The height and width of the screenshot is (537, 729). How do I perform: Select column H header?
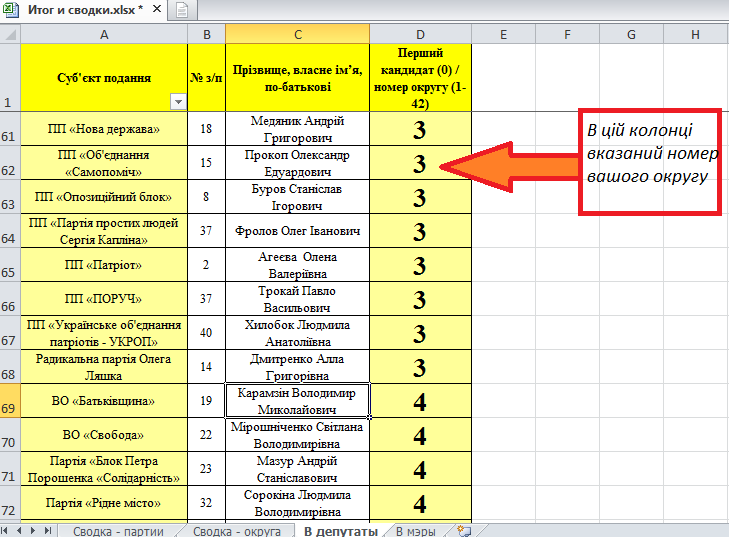pyautogui.click(x=696, y=34)
